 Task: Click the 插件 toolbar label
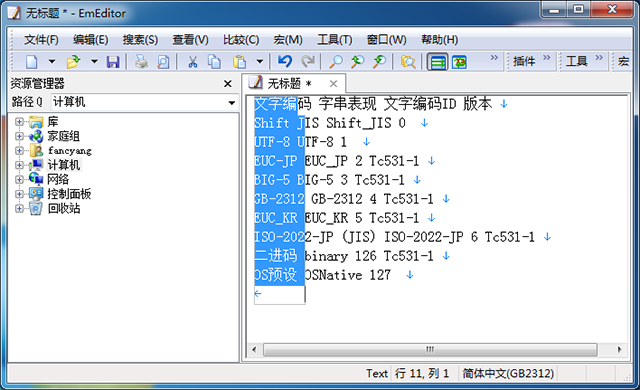pos(524,61)
